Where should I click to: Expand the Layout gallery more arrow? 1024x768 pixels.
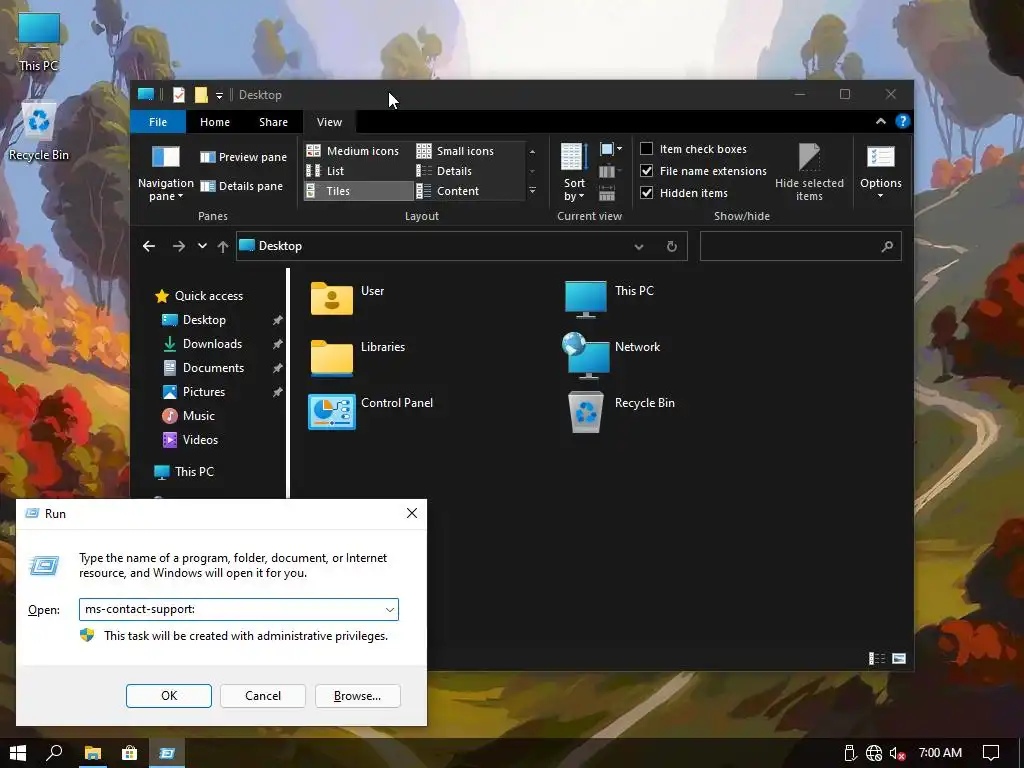pos(532,191)
